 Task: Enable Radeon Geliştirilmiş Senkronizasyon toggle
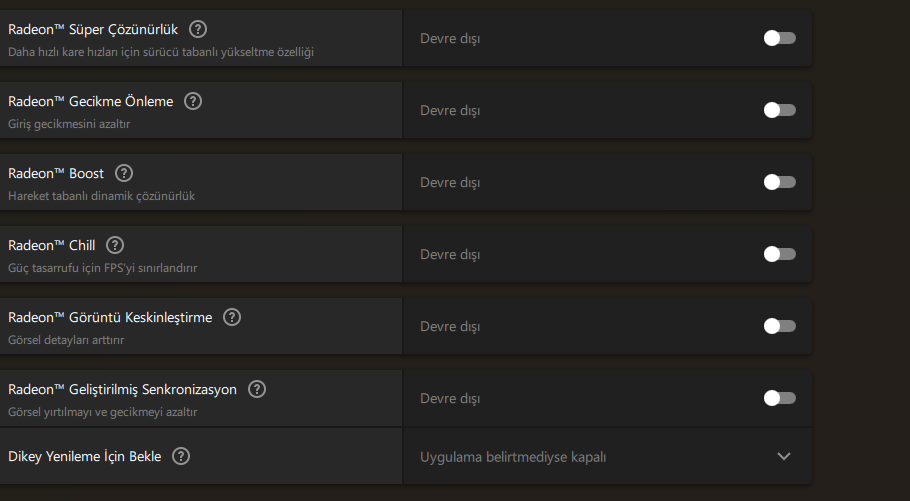tap(779, 398)
